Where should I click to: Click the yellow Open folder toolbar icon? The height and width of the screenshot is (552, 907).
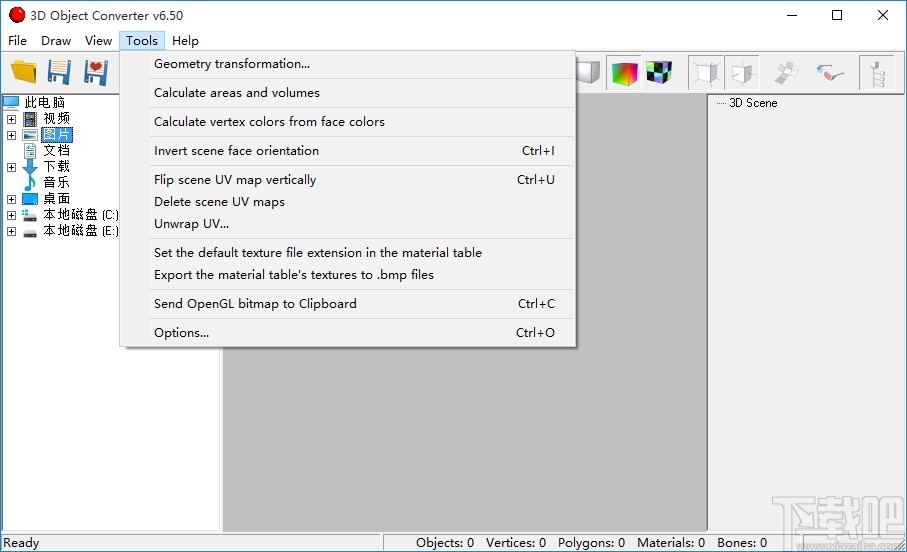click(24, 72)
